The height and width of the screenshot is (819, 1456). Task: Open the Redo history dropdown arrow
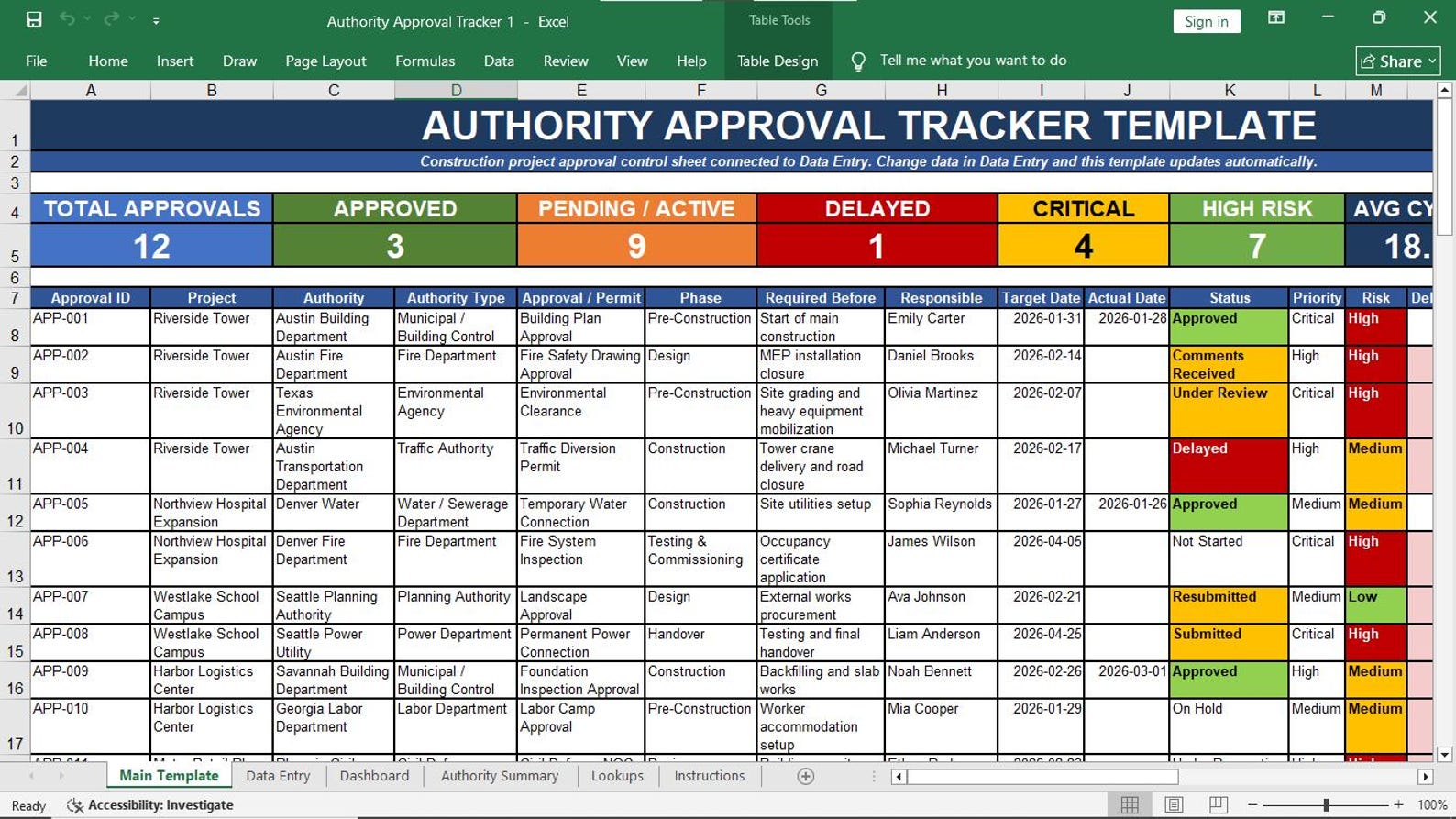[x=132, y=19]
